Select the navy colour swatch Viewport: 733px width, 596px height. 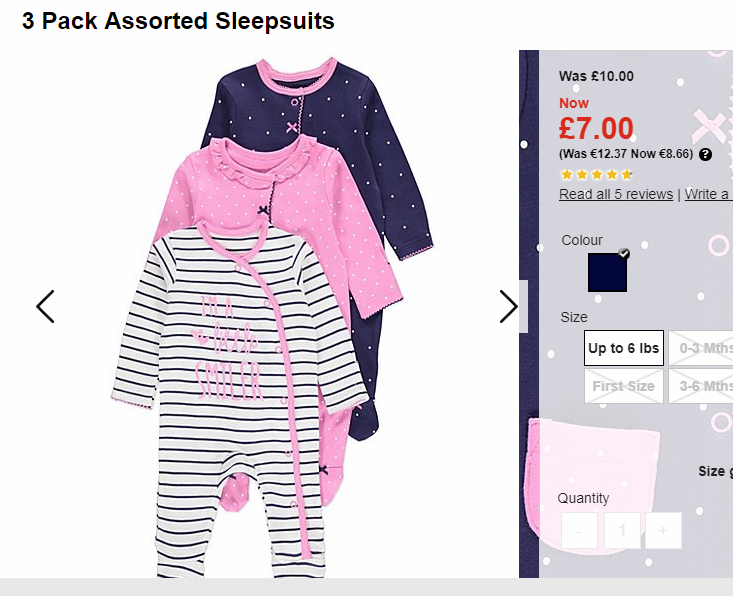click(607, 273)
